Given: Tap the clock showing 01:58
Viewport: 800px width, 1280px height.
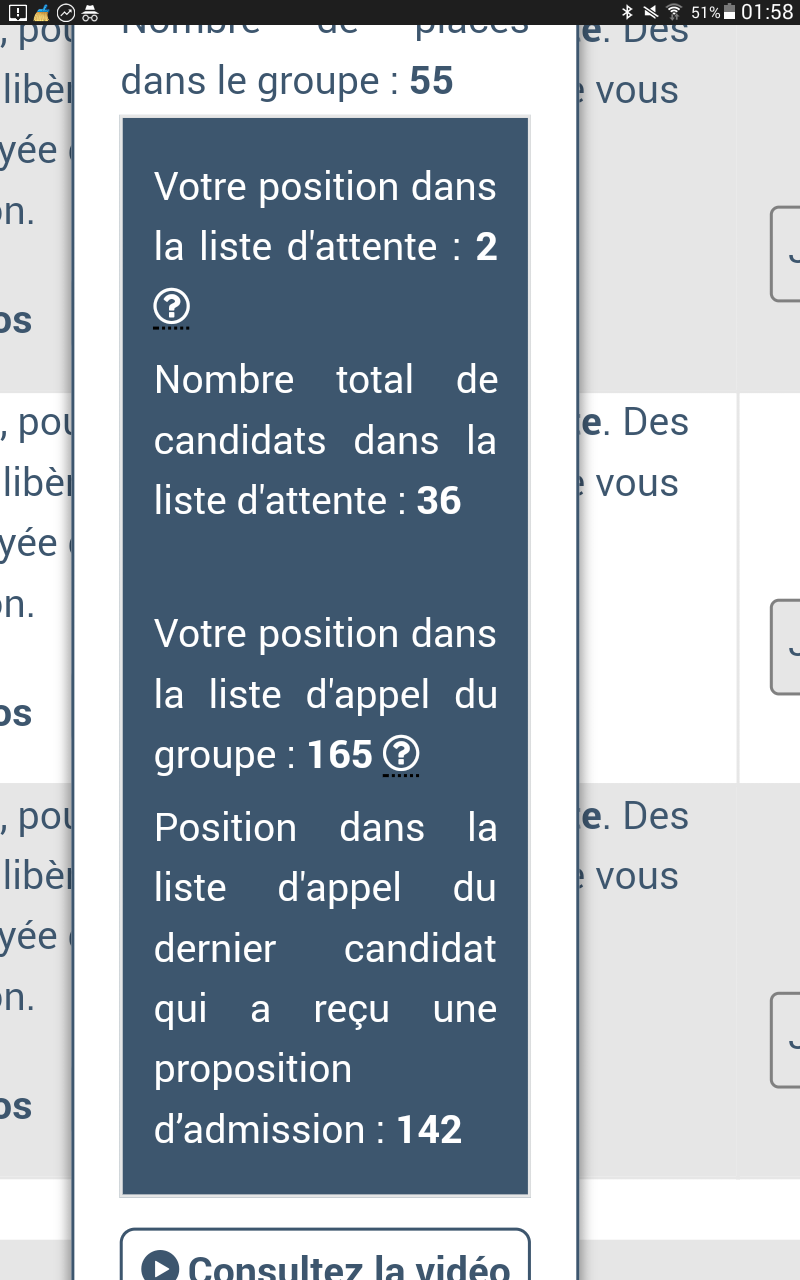Looking at the screenshot, I should 768,13.
